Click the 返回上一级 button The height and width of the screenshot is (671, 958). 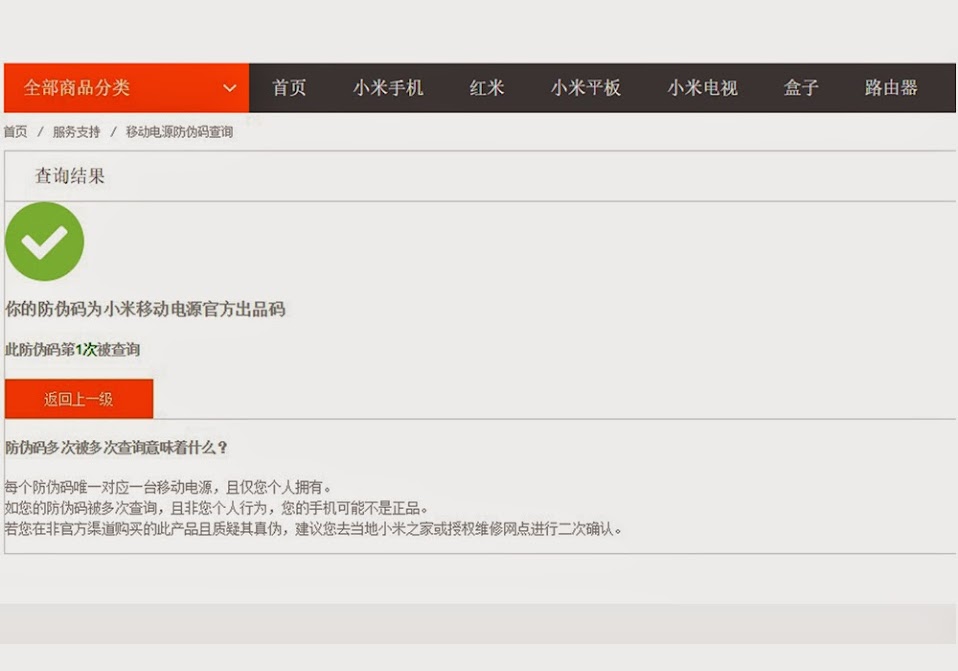click(79, 398)
